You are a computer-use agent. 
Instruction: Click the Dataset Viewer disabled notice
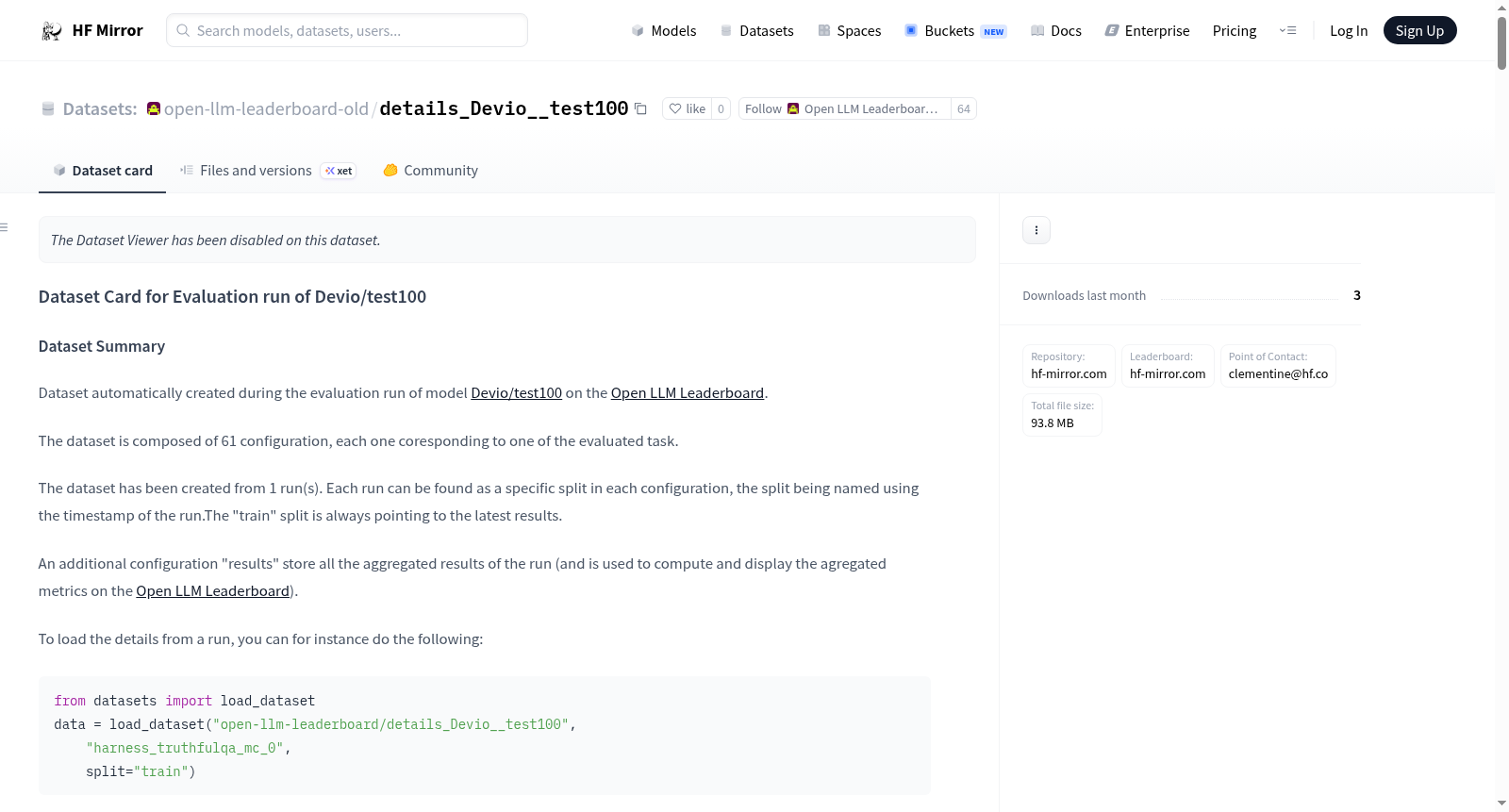(507, 240)
